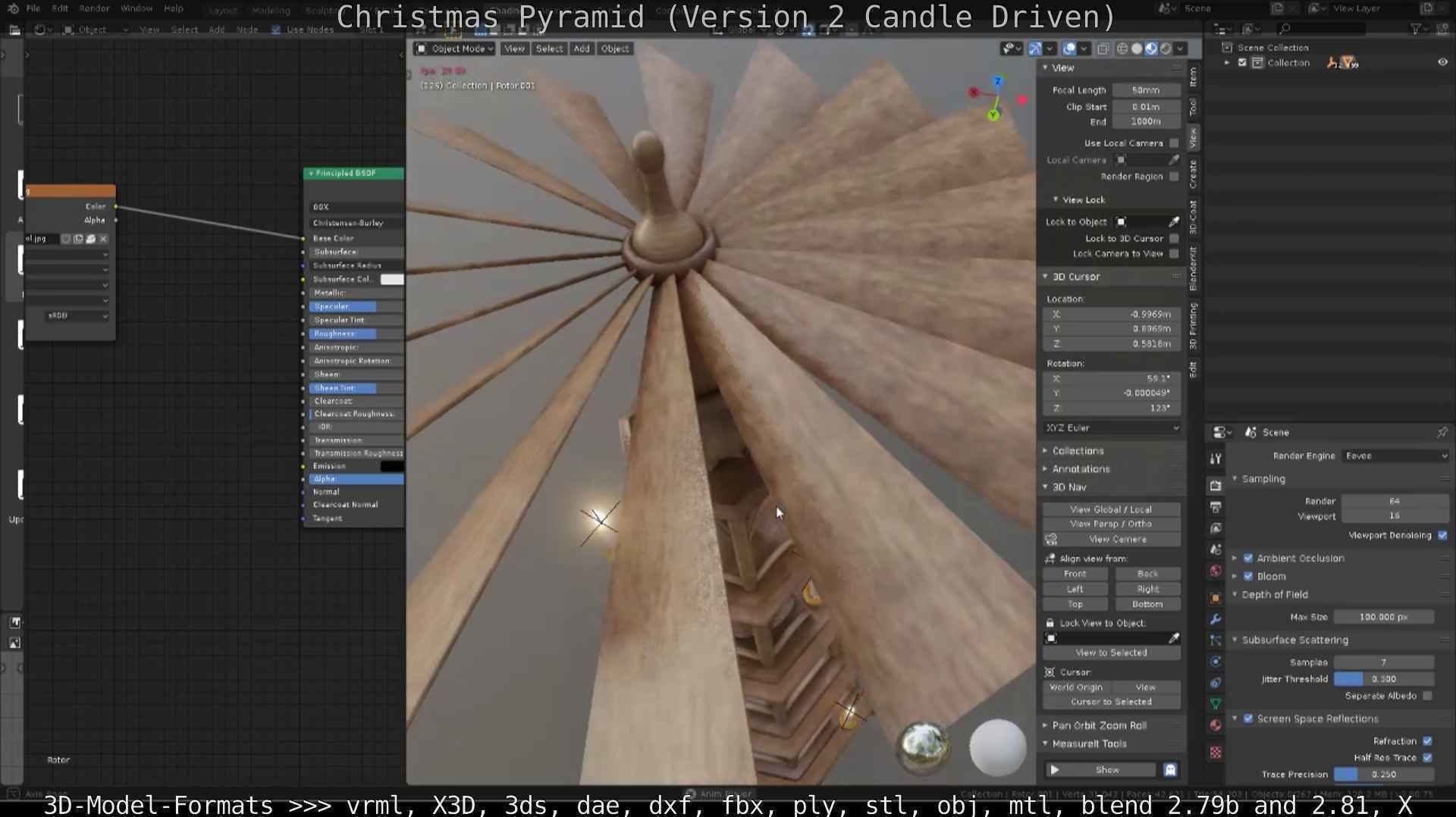This screenshot has width=1456, height=817.
Task: Open the Edit menu
Action: point(60,8)
